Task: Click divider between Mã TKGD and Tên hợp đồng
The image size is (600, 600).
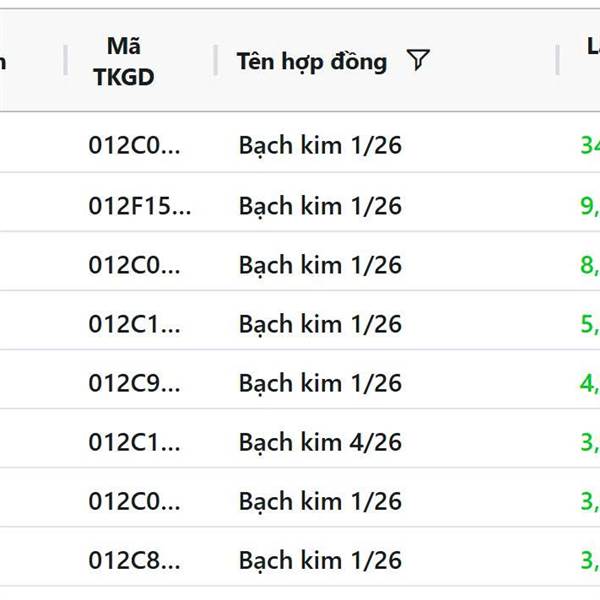Action: tap(215, 61)
